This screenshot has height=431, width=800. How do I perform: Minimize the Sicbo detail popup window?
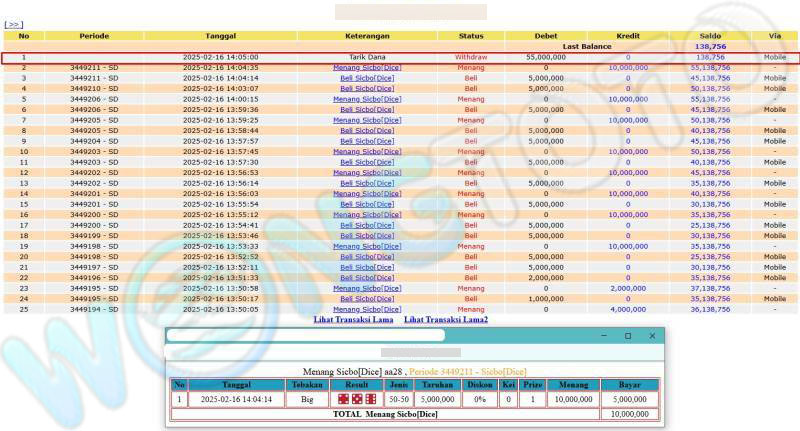(x=603, y=336)
